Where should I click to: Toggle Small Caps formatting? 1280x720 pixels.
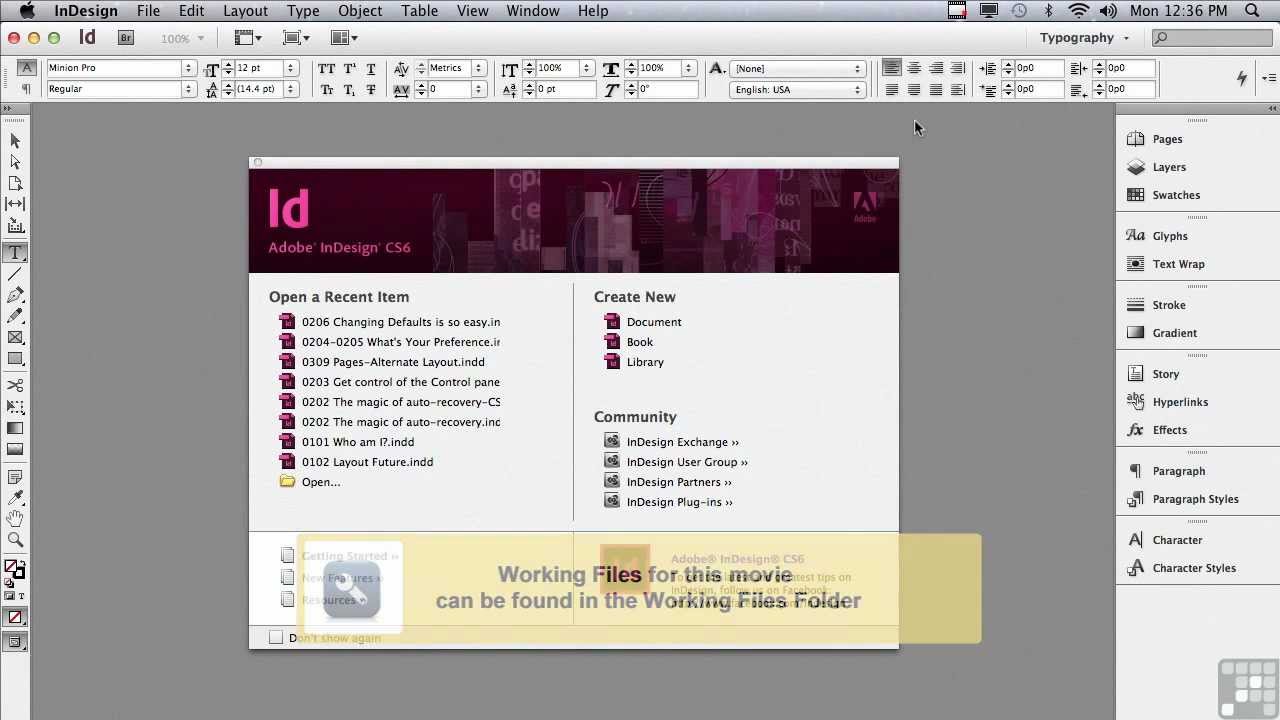(x=327, y=89)
